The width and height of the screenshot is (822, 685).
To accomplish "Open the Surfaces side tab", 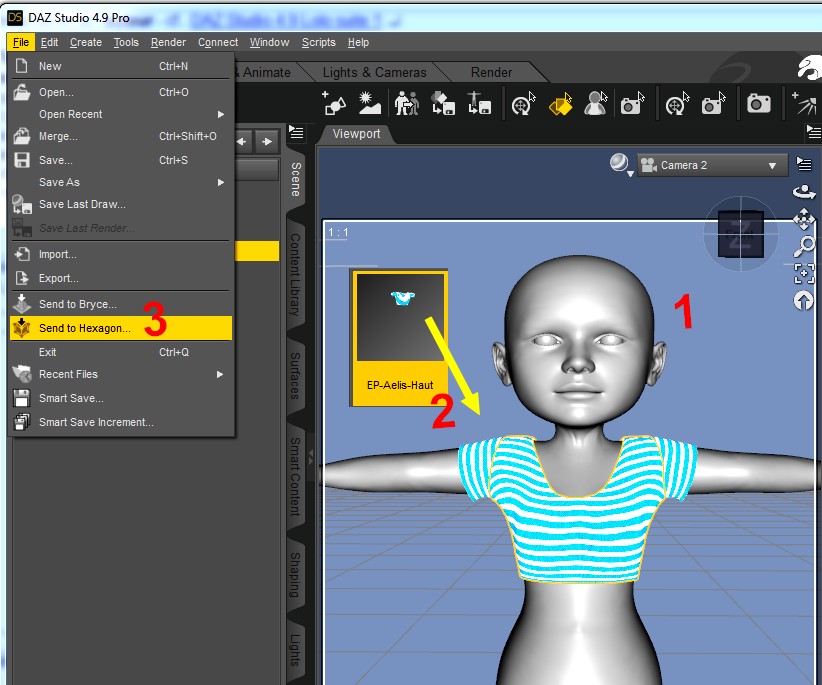I will point(295,375).
